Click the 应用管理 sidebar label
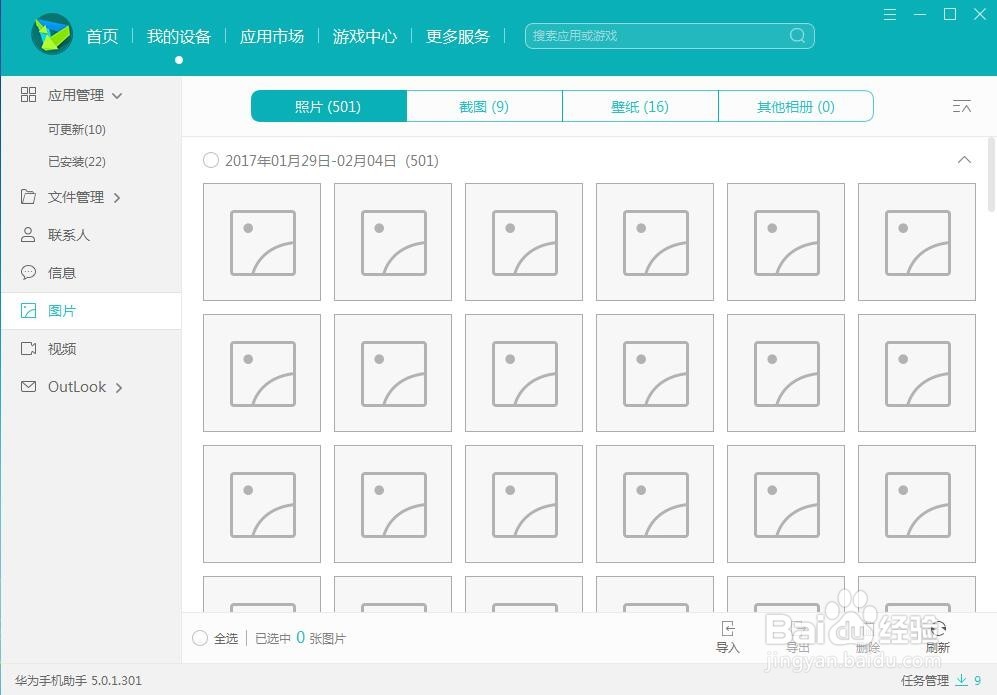997x695 pixels. pos(76,95)
